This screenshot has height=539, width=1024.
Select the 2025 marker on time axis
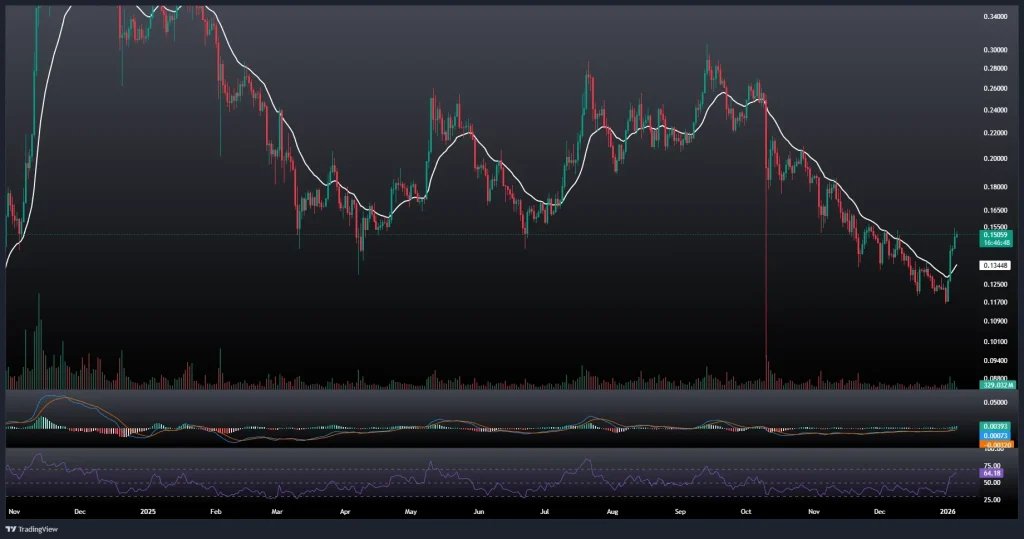(x=147, y=510)
